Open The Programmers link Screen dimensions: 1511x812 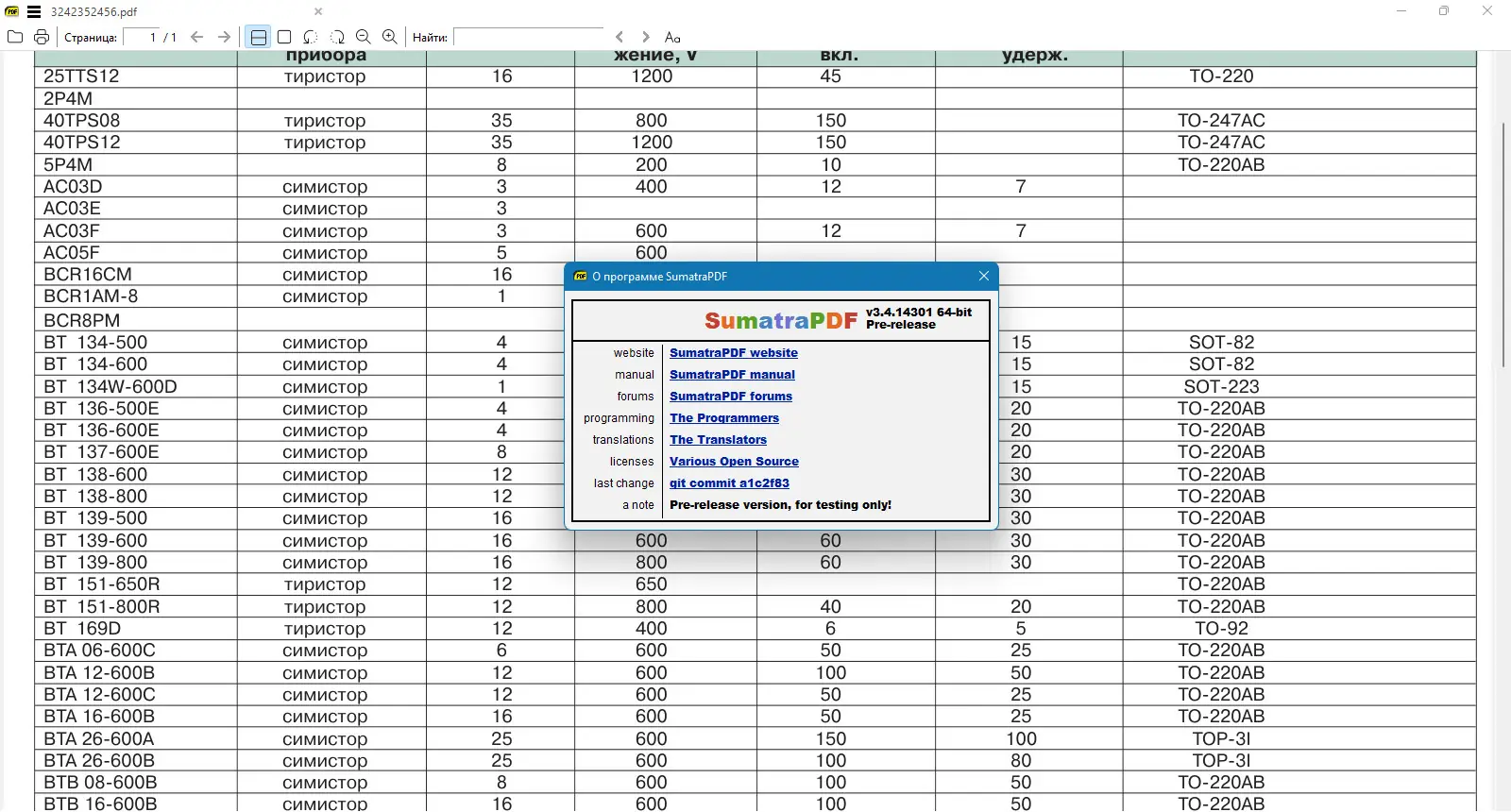pos(724,418)
